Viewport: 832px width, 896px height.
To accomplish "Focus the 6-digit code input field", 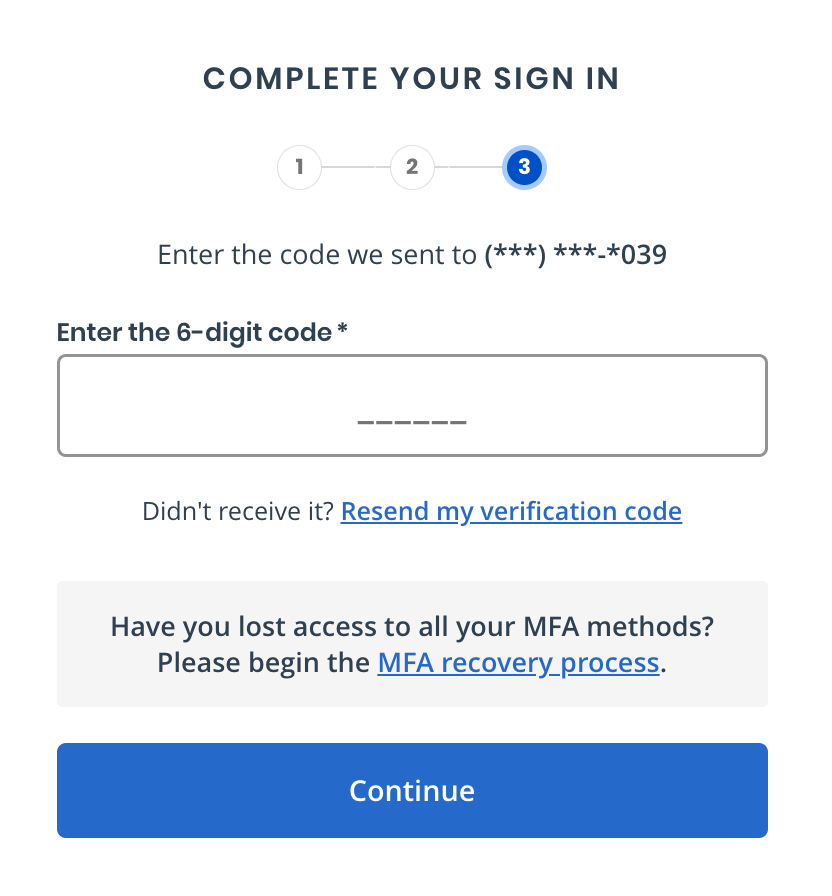I will [200, 405].
